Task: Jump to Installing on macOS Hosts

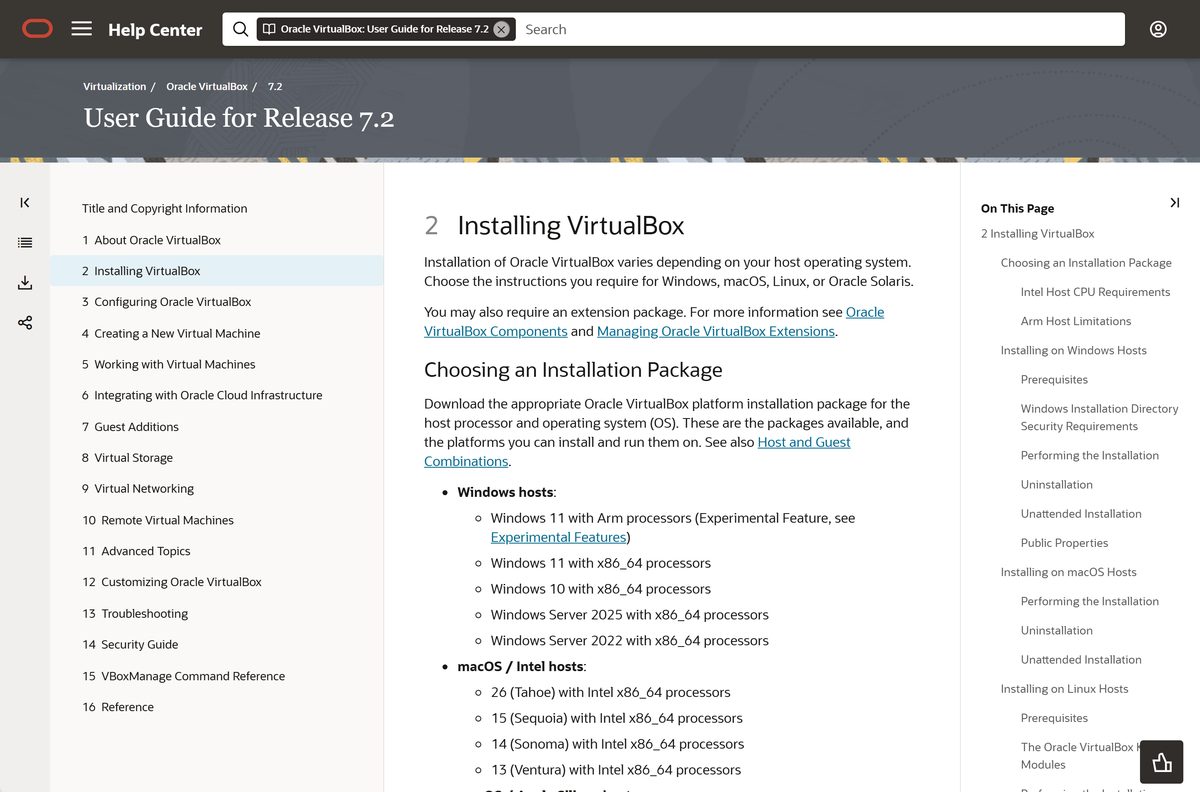Action: tap(1069, 572)
